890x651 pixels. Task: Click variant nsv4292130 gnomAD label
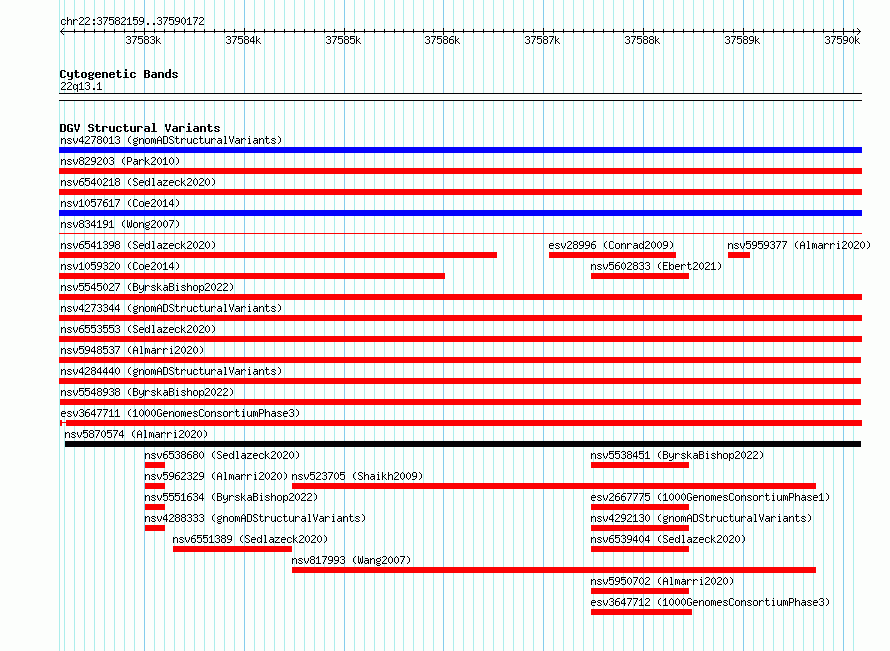click(x=701, y=518)
